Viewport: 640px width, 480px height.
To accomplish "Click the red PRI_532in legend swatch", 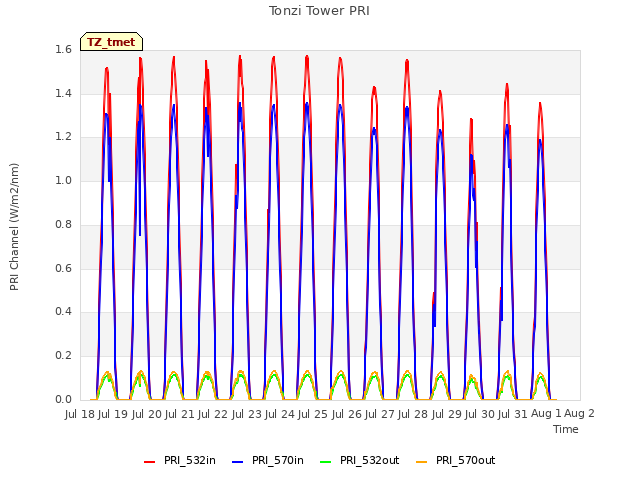I will [149, 462].
